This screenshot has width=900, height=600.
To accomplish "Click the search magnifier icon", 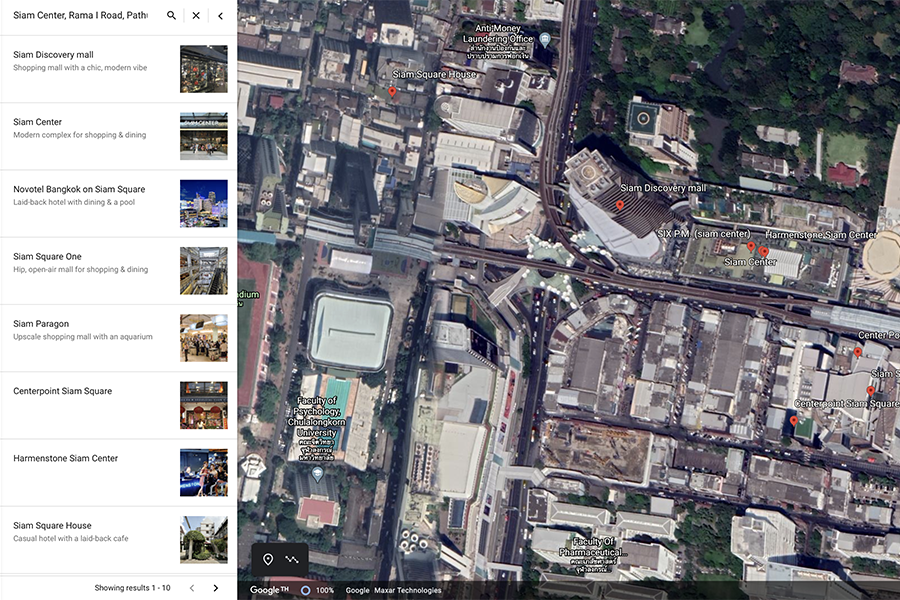I will point(171,16).
